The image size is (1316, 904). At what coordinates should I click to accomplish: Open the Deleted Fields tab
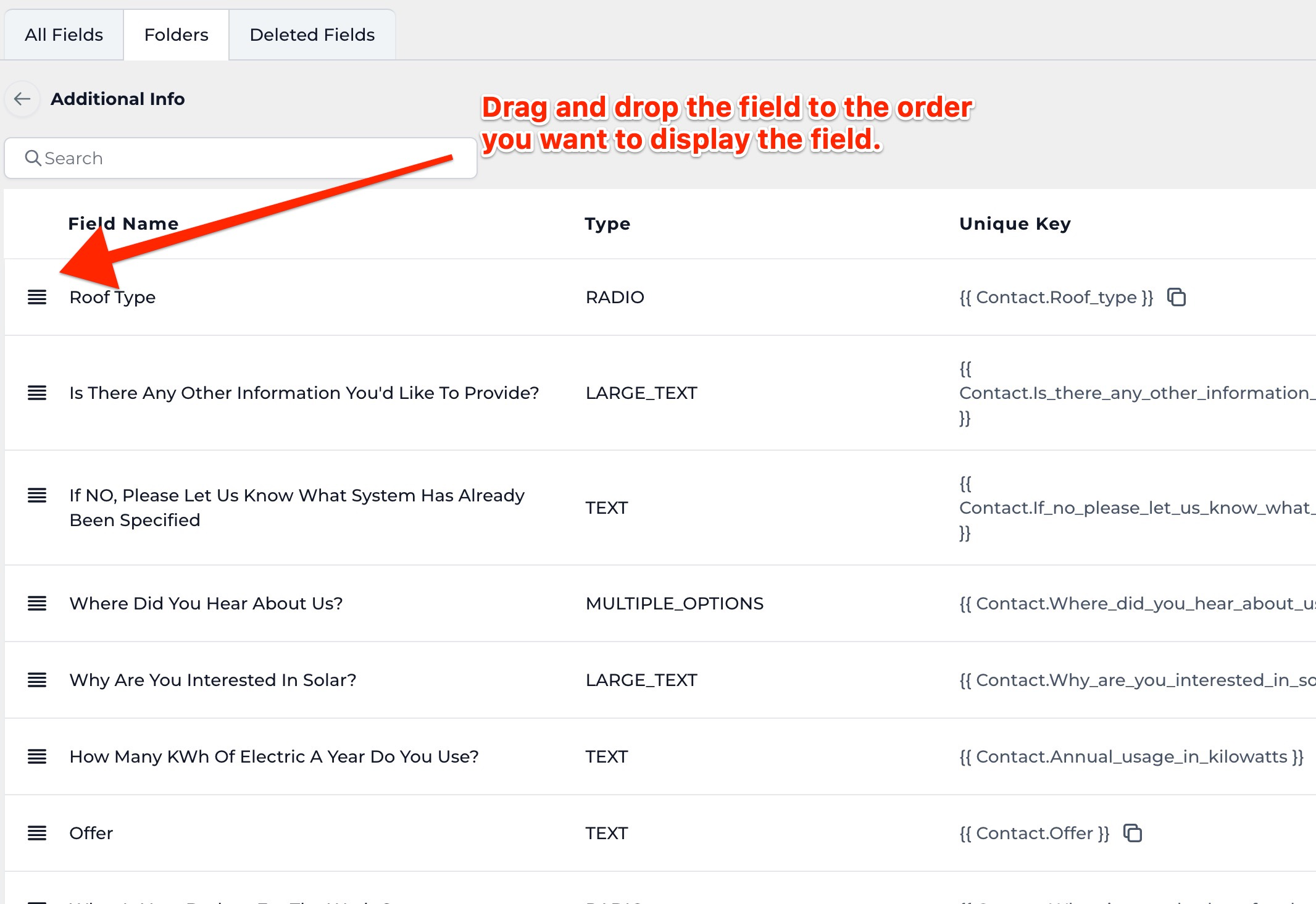(312, 35)
